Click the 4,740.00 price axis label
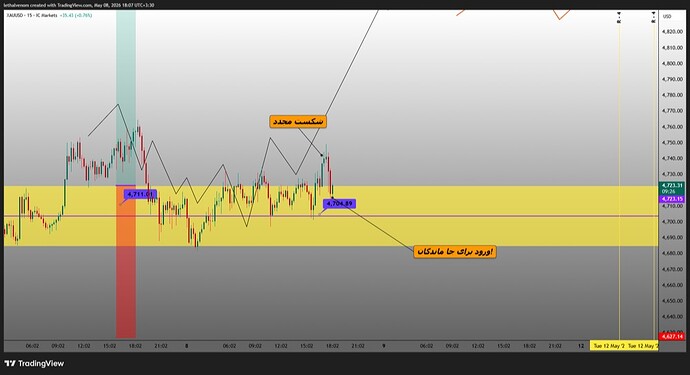 click(x=672, y=158)
